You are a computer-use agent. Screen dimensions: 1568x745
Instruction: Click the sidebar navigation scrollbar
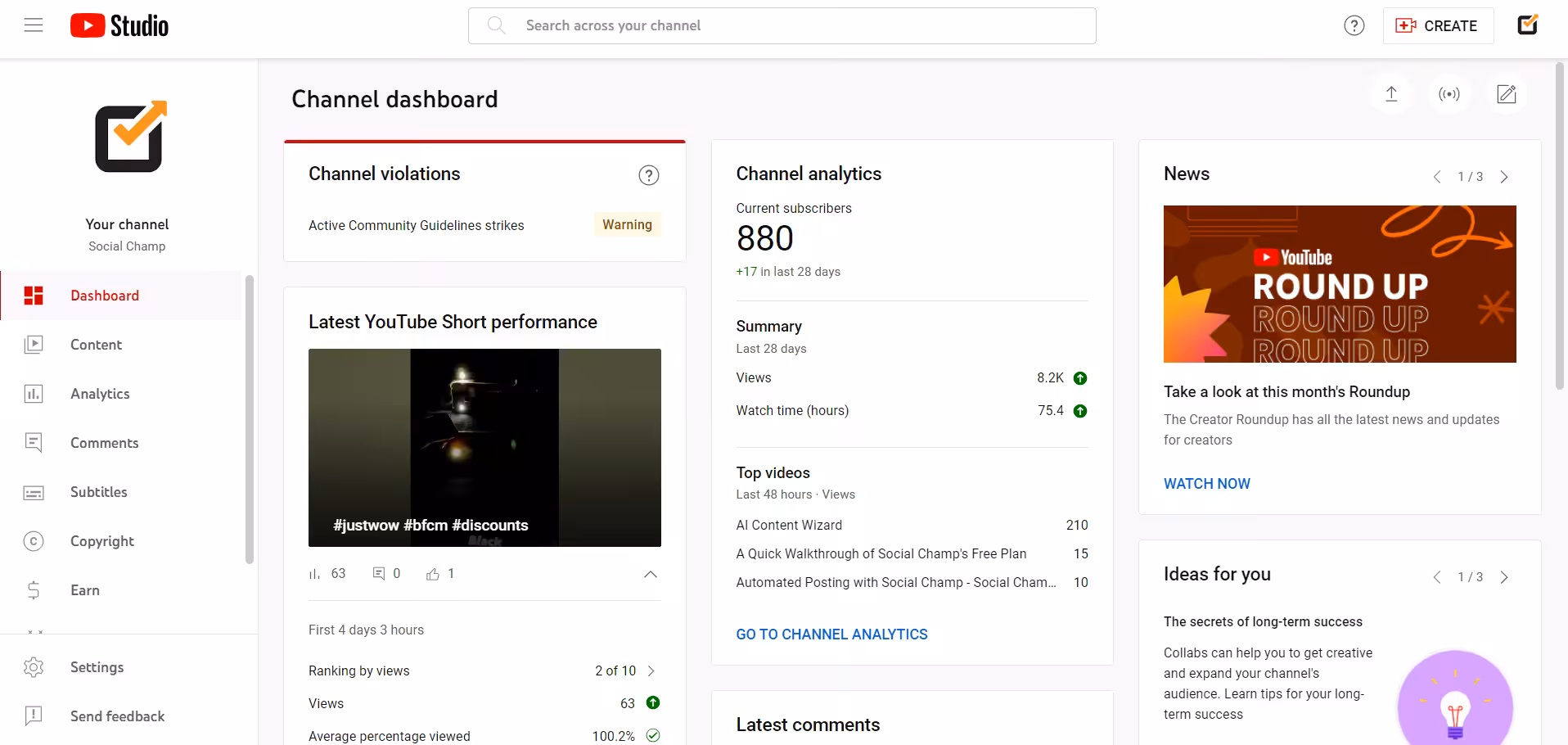(x=250, y=419)
